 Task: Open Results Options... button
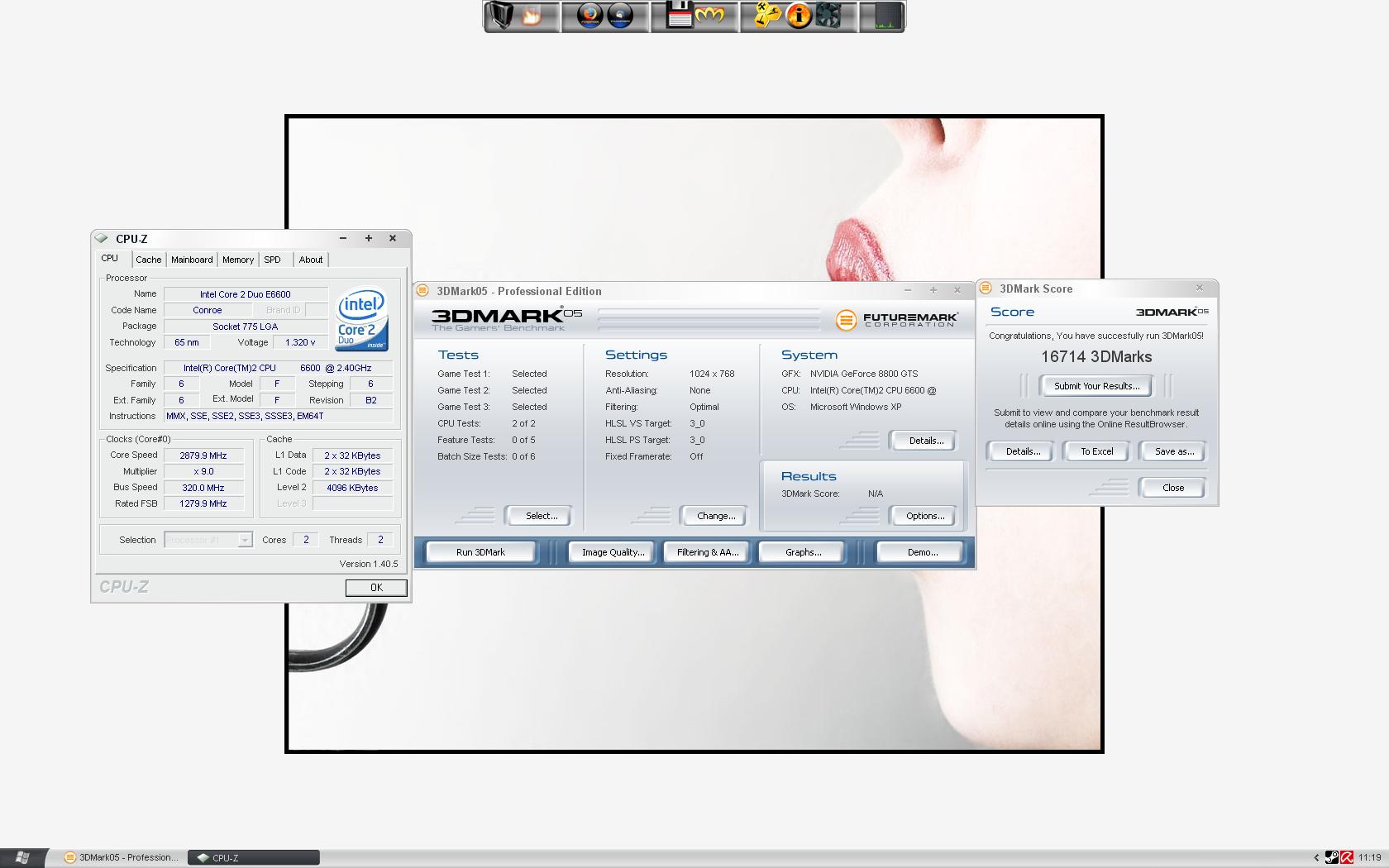pyautogui.click(x=925, y=516)
